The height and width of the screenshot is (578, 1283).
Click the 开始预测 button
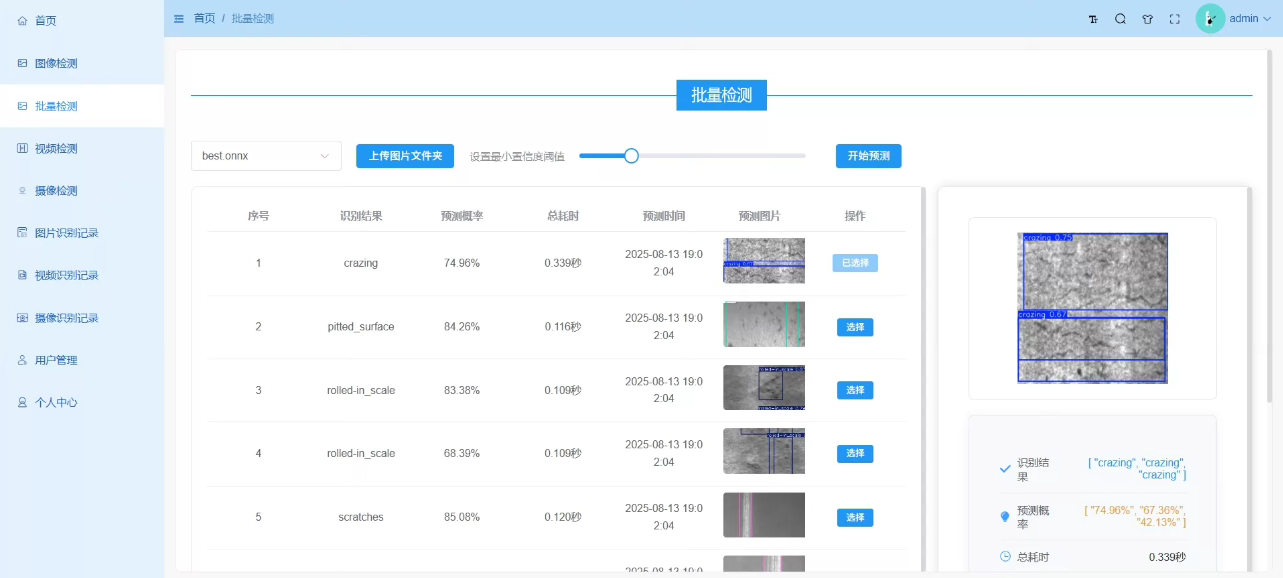click(x=869, y=156)
